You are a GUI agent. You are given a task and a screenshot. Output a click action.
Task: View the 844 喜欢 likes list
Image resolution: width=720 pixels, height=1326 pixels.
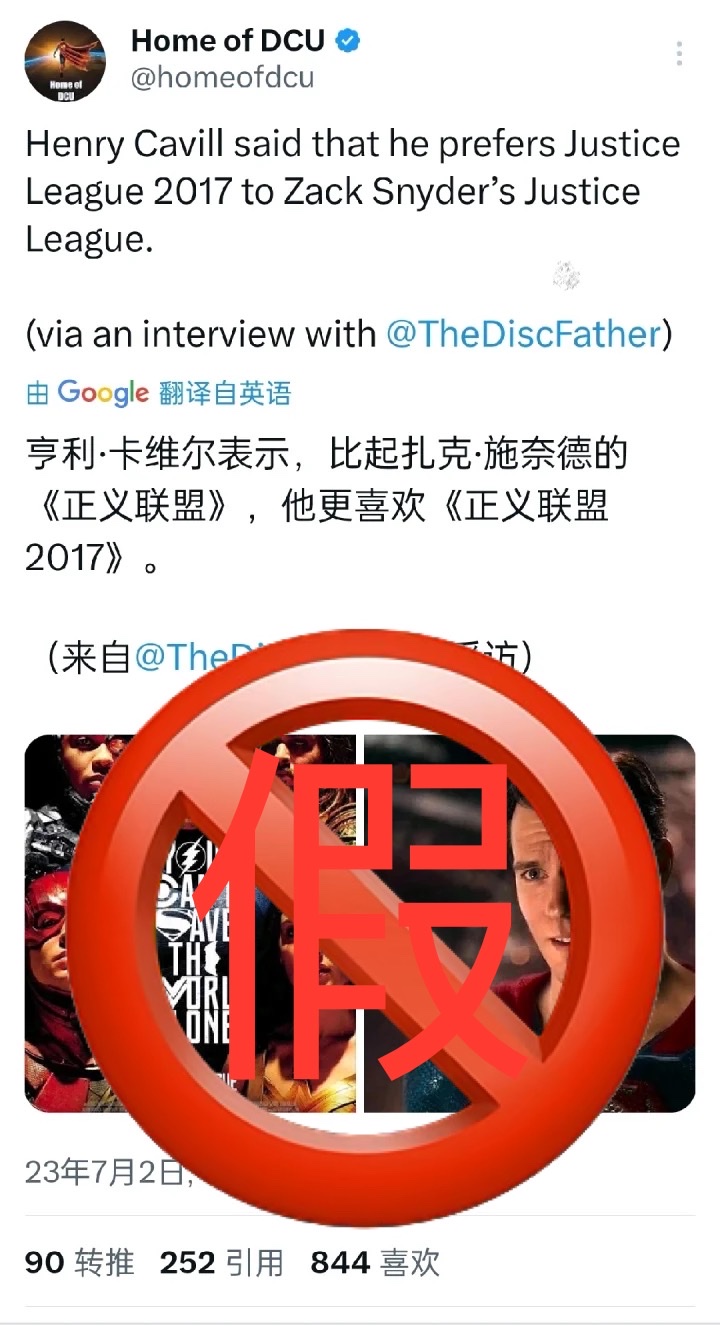pos(375,1263)
